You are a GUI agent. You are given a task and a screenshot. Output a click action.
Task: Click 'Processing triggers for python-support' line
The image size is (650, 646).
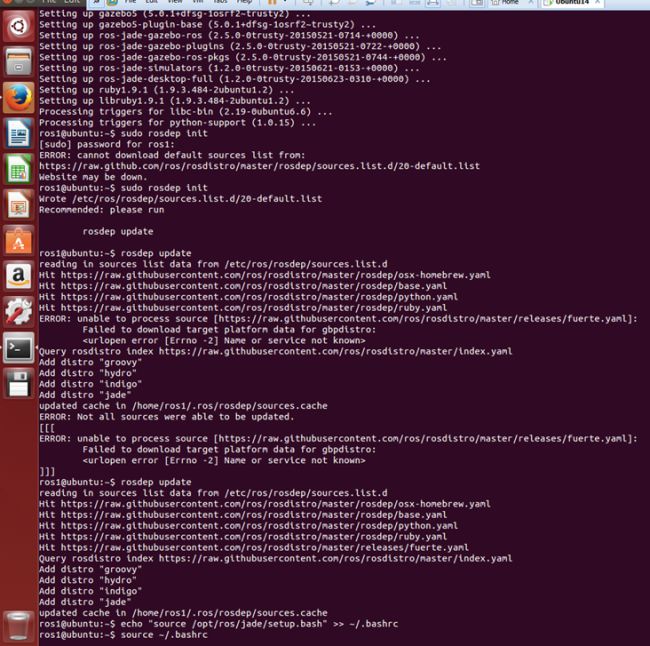pos(177,123)
